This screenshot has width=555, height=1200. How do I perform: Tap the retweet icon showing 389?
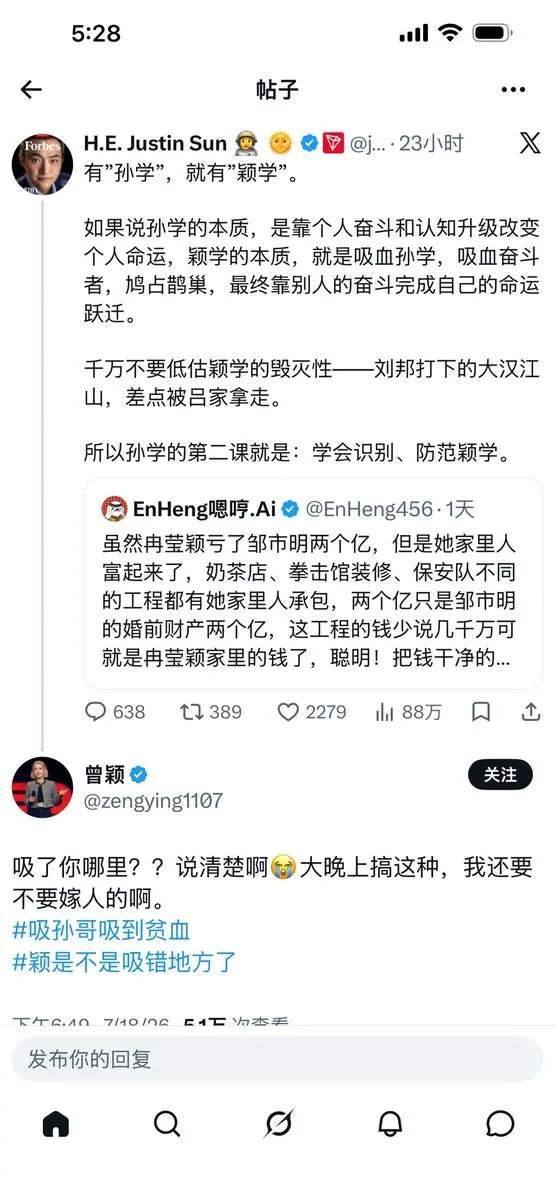(210, 712)
